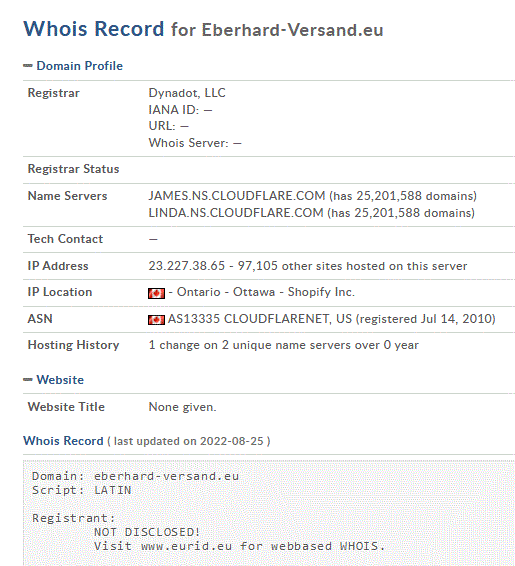
Task: Click the 'Registrant:' label in raw record
Action: click(x=73, y=518)
